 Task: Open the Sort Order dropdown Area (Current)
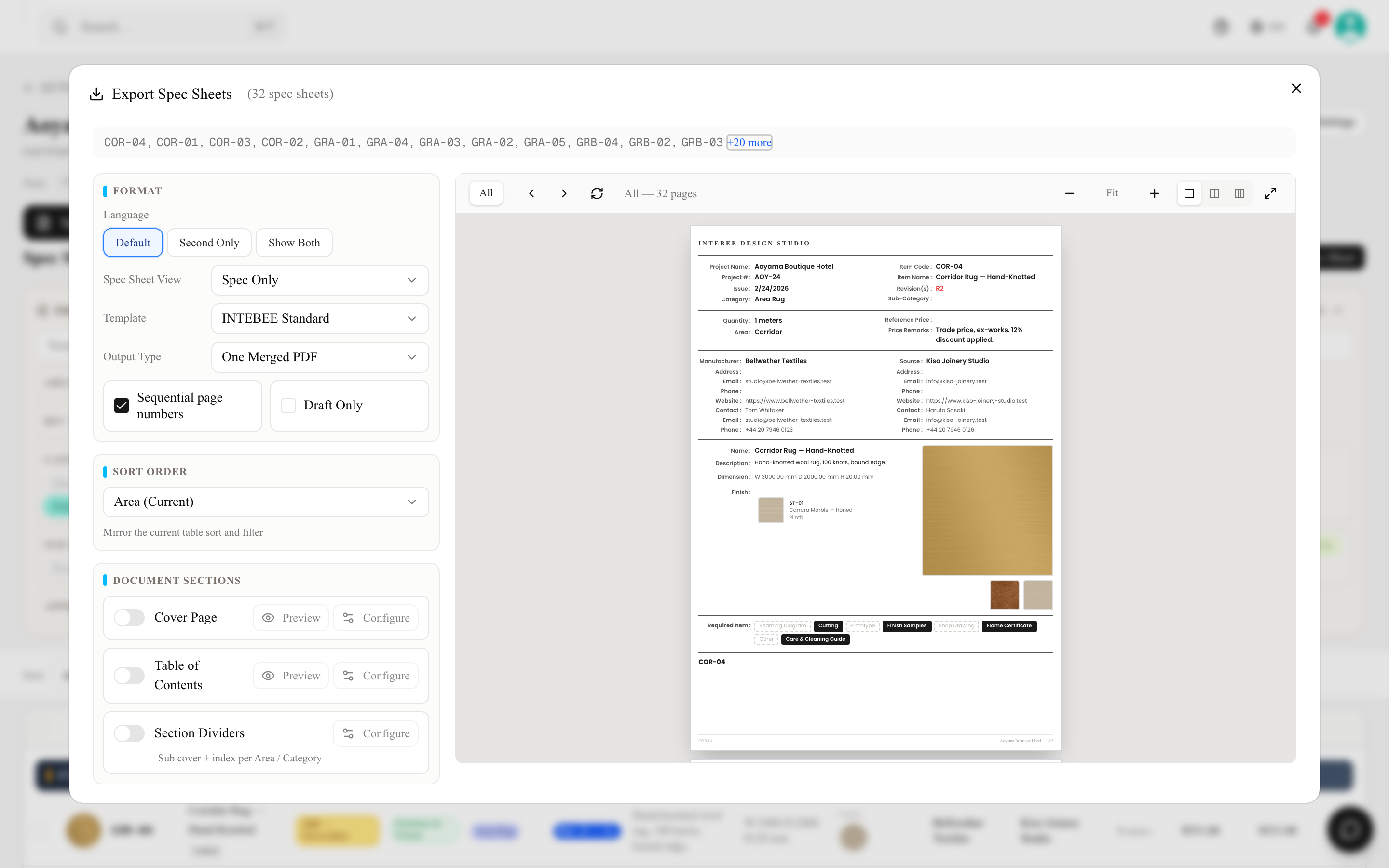[266, 502]
